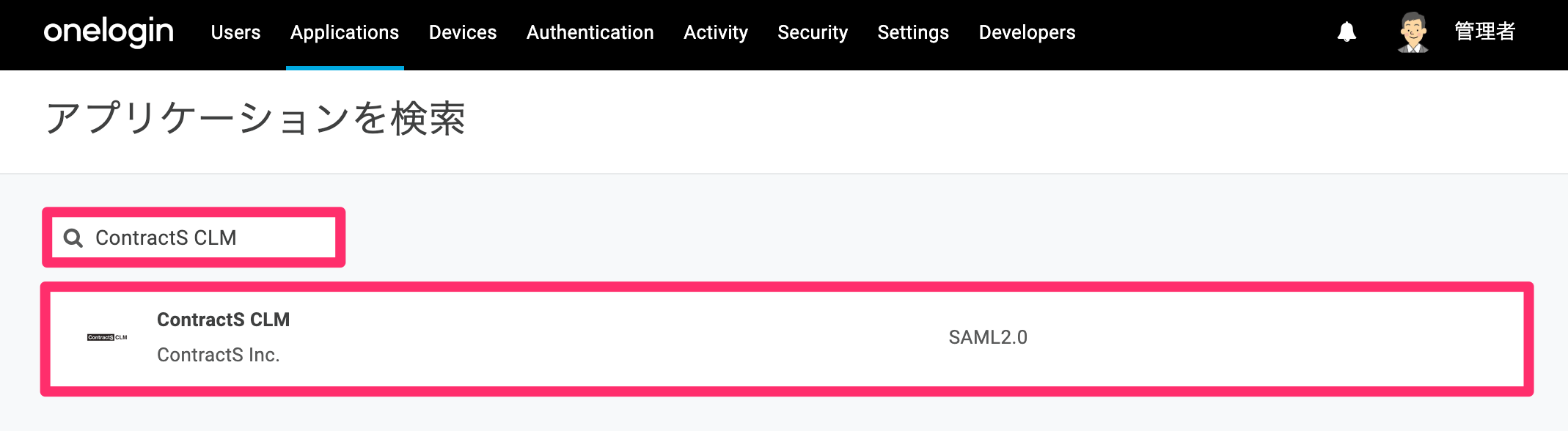This screenshot has height=431, width=1568.
Task: Click the アプリケーションを検索 page heading
Action: click(255, 118)
